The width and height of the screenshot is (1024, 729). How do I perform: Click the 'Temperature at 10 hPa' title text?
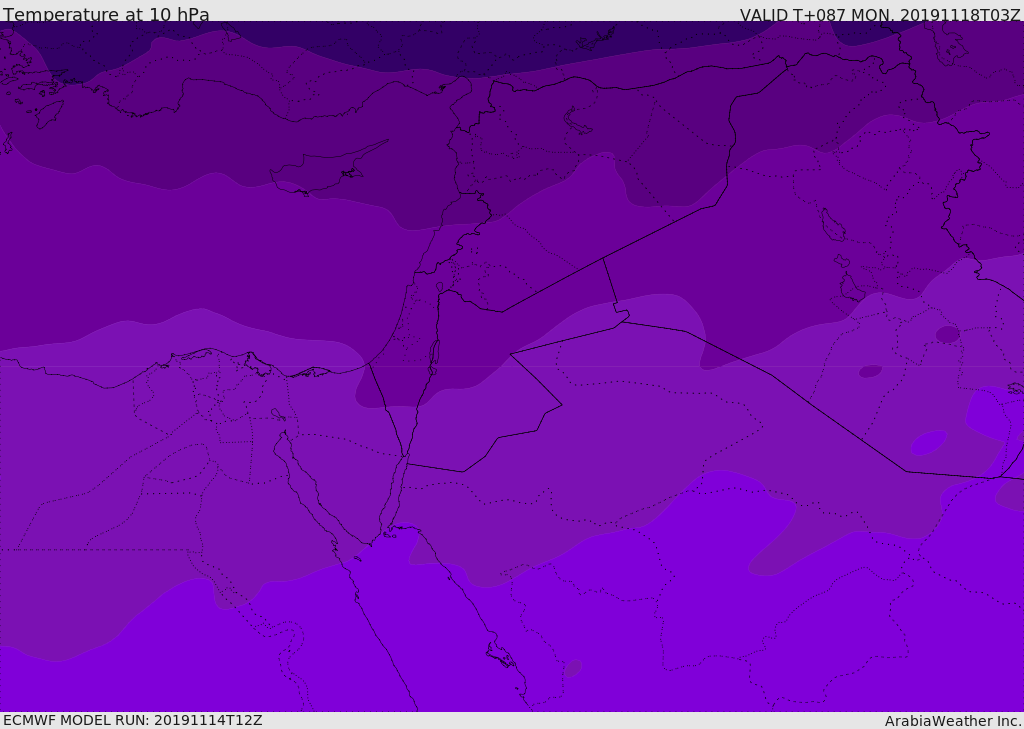106,14
